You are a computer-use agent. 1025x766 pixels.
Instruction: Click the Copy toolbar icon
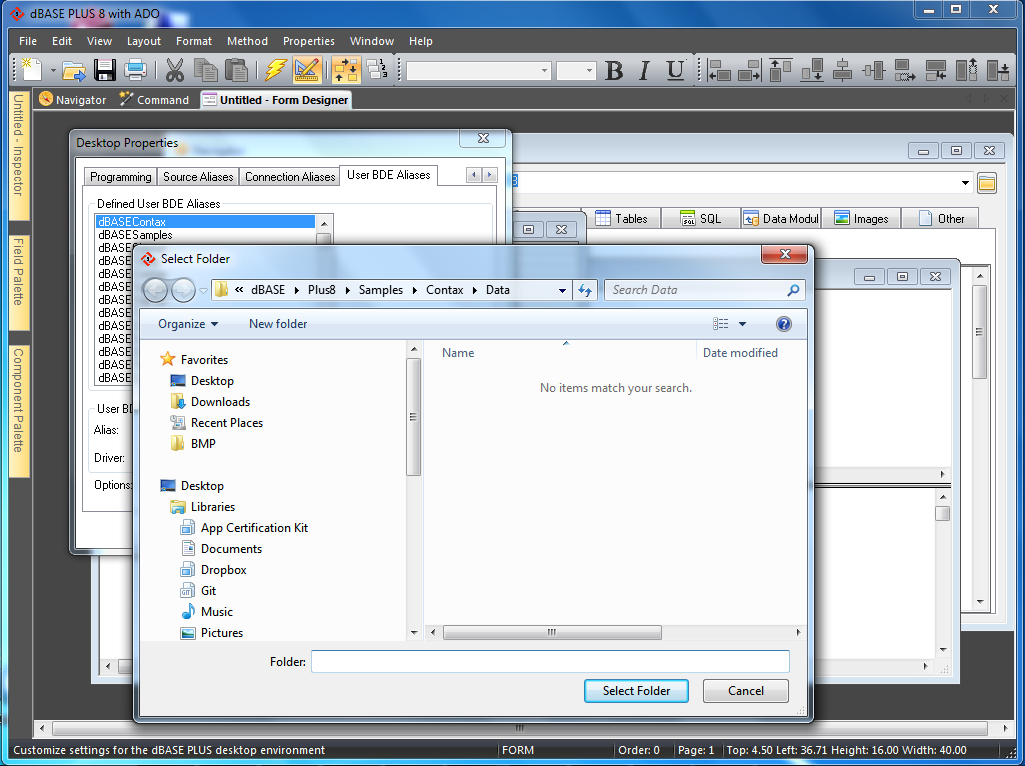tap(206, 70)
